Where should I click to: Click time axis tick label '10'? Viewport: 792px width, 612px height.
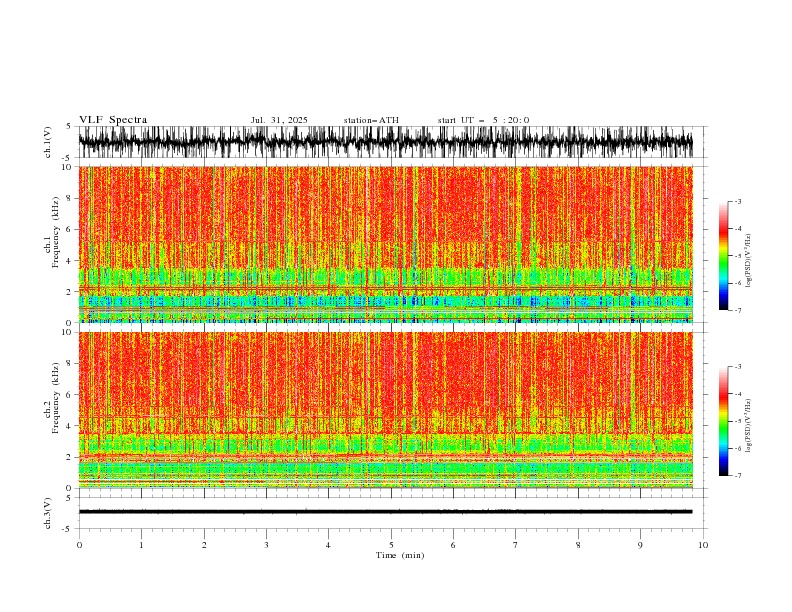pyautogui.click(x=703, y=545)
